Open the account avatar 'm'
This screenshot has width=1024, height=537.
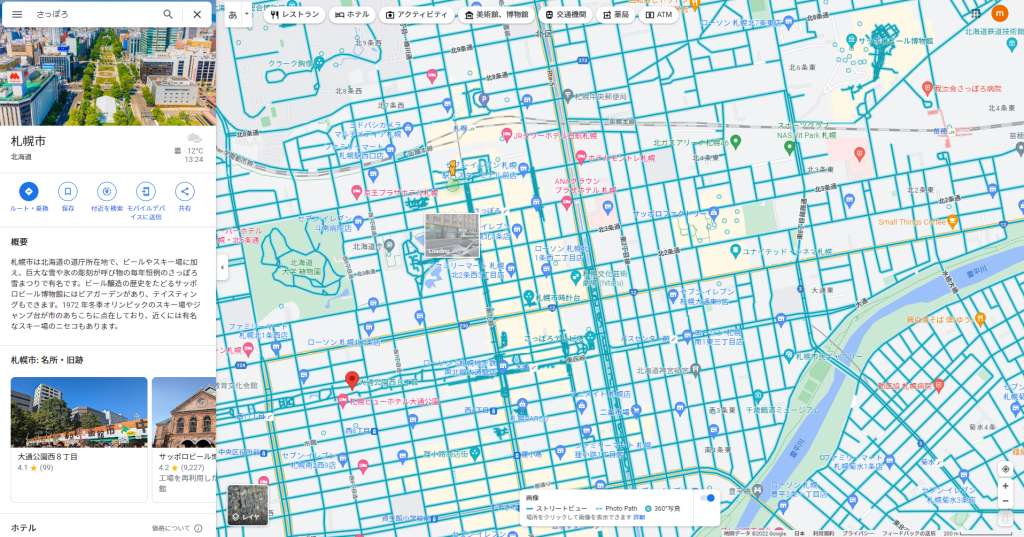999,13
